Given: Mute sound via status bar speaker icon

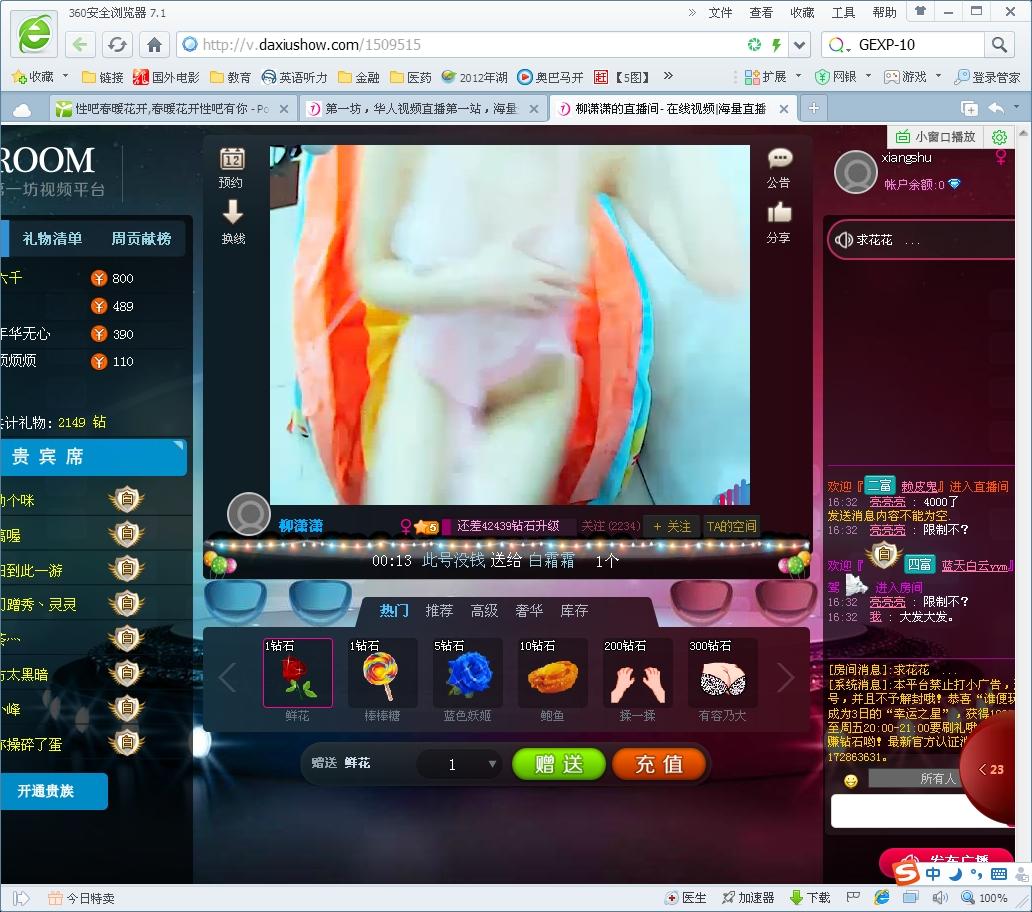Looking at the screenshot, I should click(940, 898).
